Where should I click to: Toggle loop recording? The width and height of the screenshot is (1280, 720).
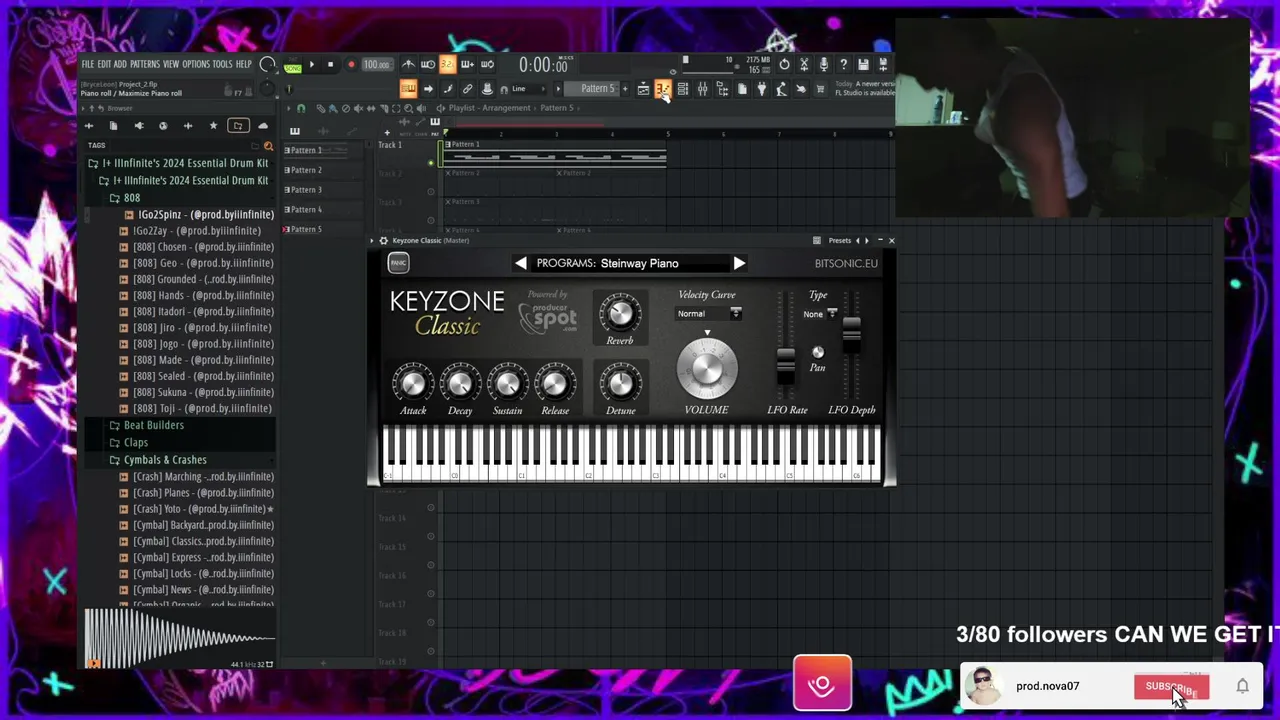pos(487,64)
